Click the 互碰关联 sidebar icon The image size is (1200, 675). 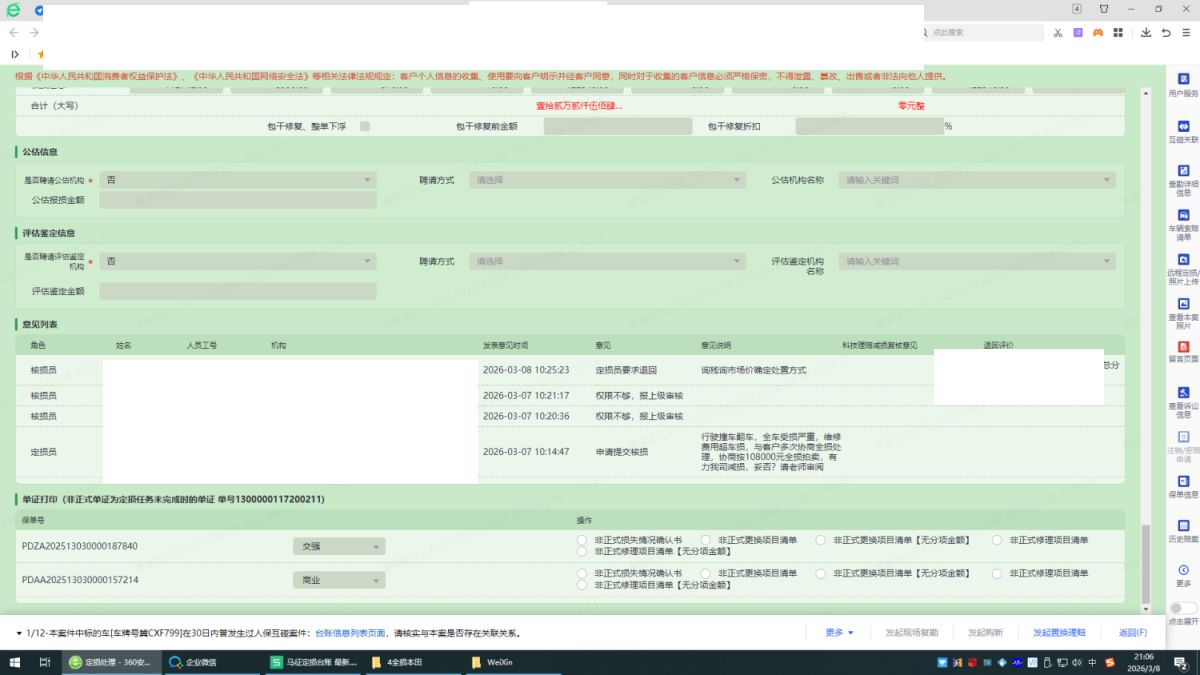click(1183, 131)
